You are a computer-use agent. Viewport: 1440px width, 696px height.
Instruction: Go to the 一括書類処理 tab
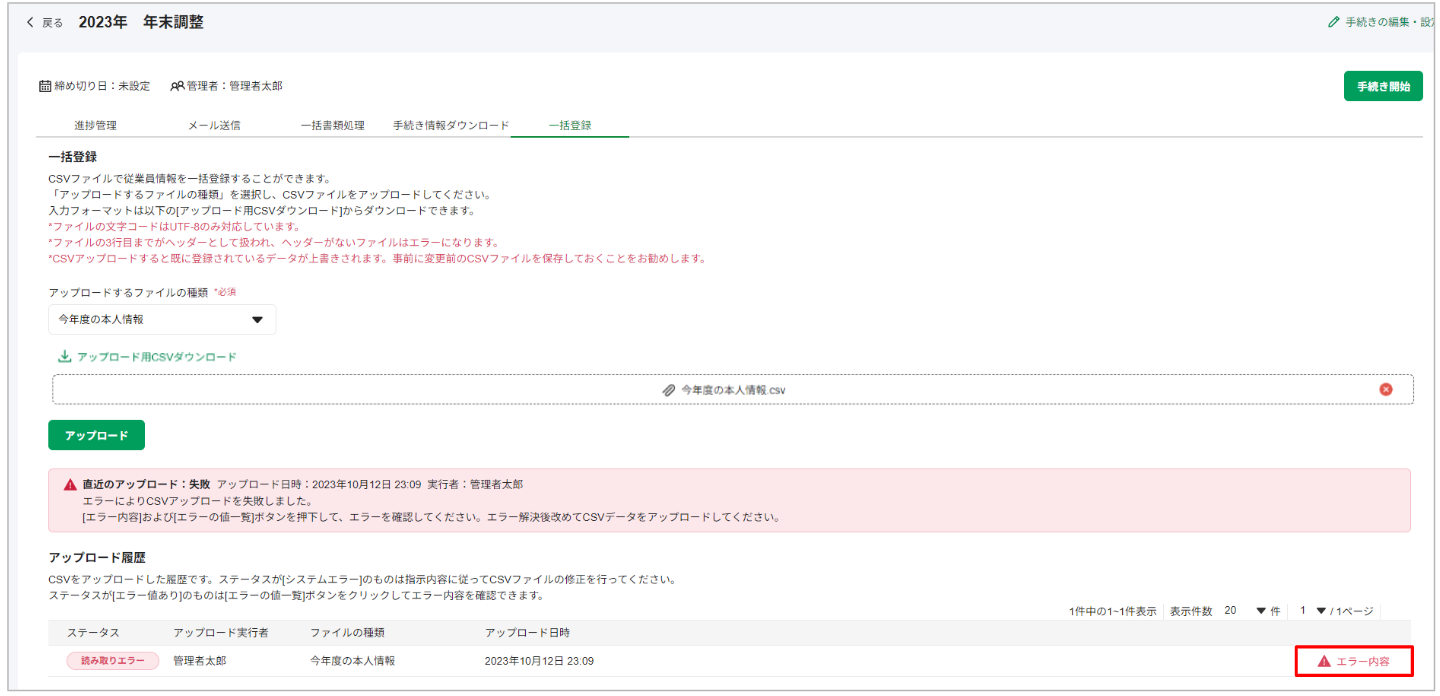tap(333, 126)
